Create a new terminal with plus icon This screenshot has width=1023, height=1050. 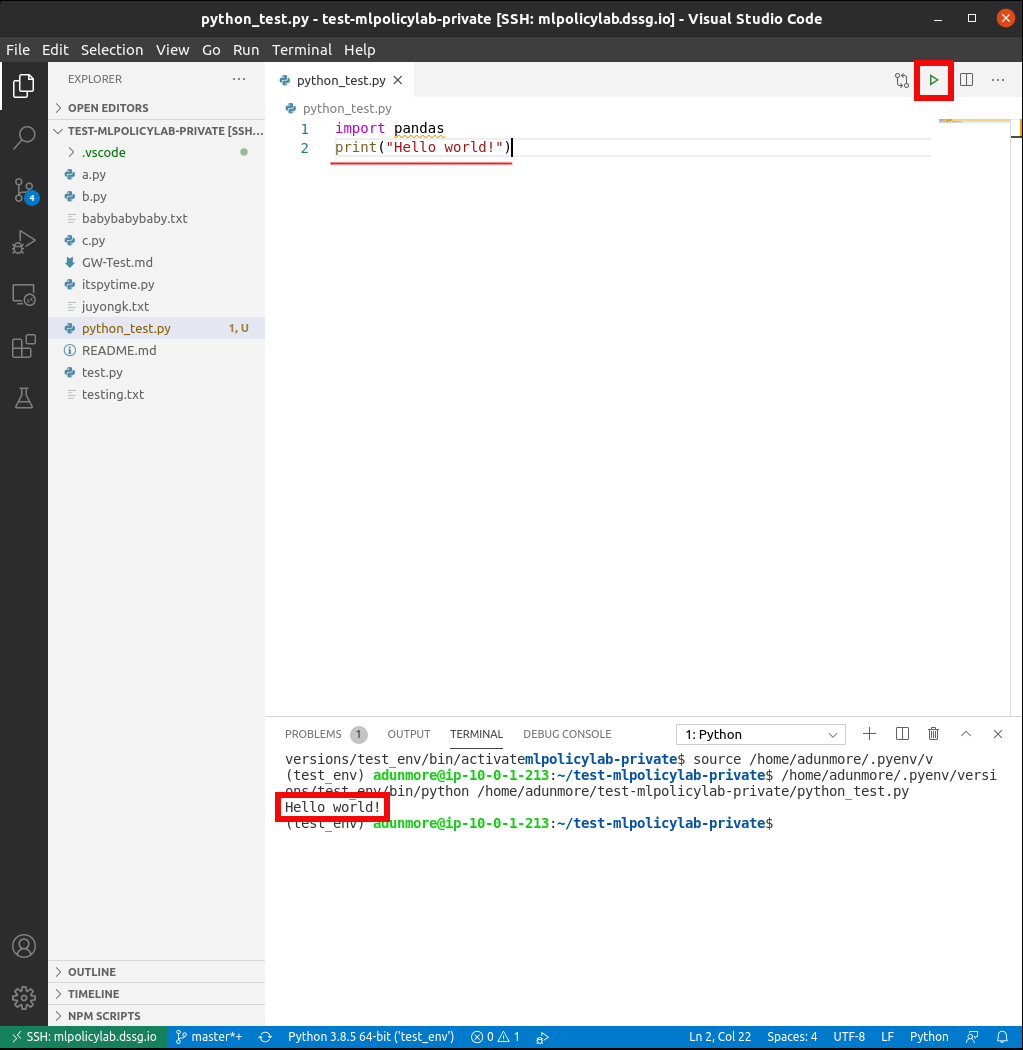869,734
